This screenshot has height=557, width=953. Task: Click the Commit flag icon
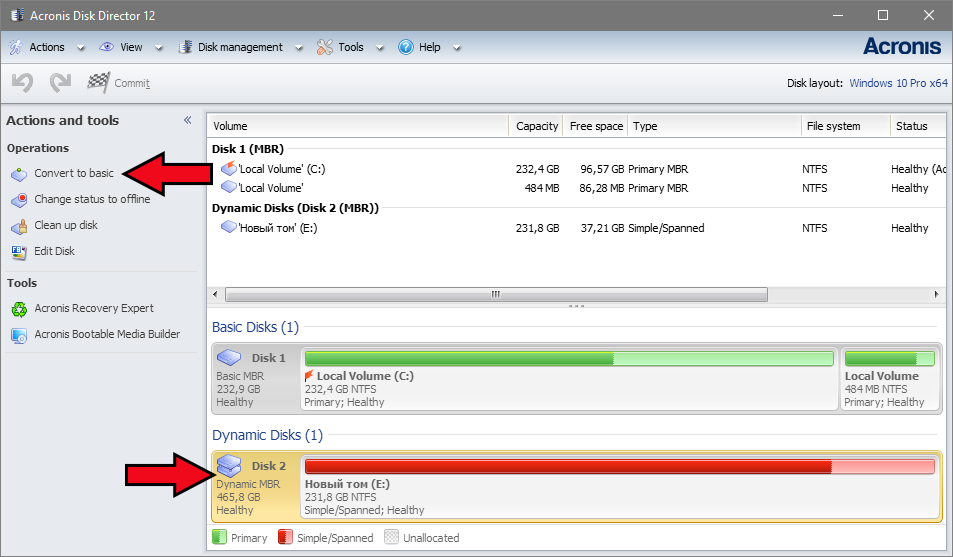[x=98, y=83]
